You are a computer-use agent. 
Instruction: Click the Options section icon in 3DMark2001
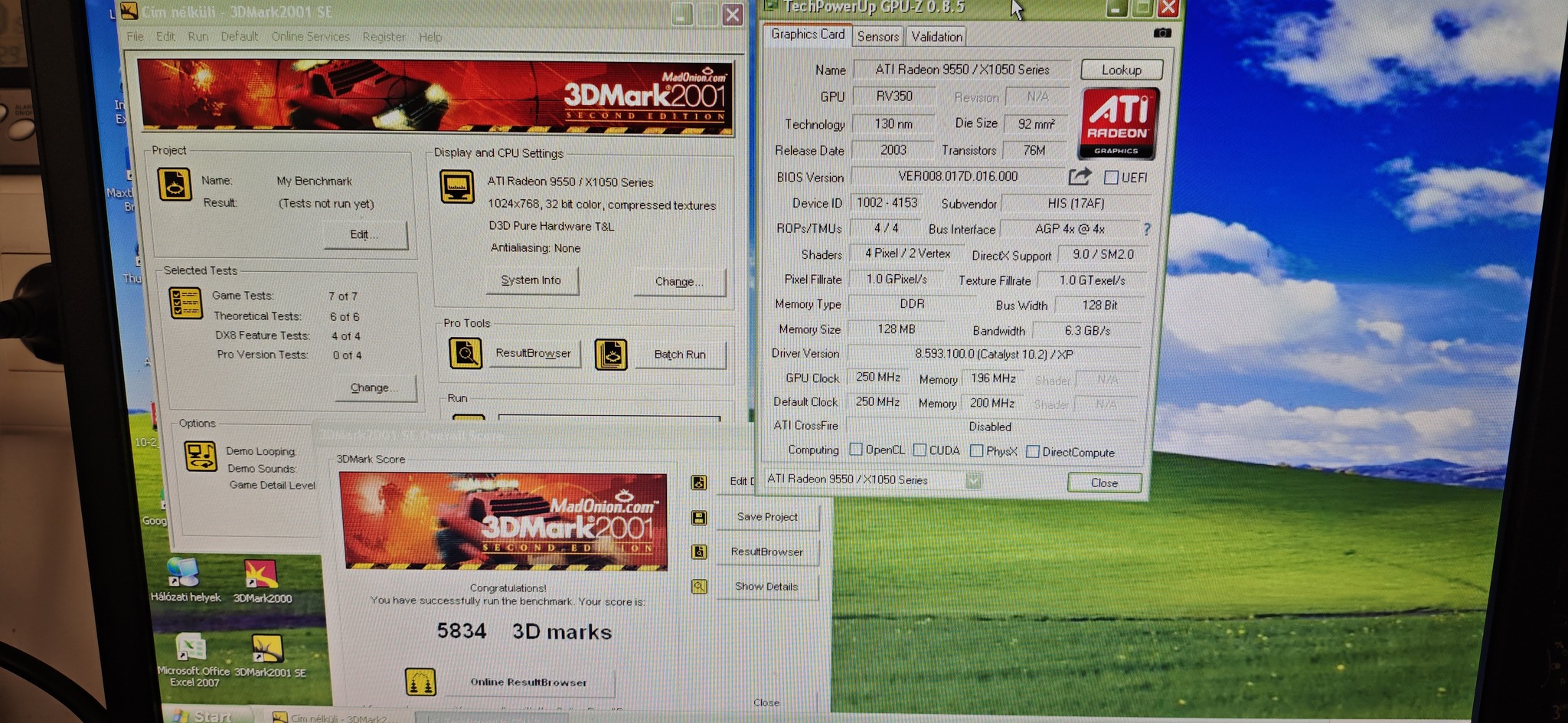click(x=201, y=456)
